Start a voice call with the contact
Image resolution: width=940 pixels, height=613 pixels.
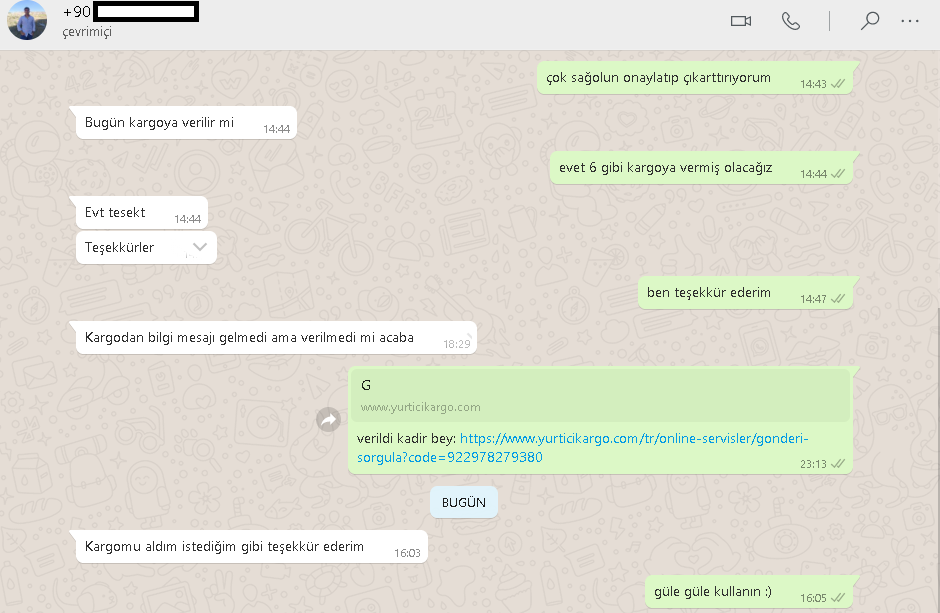tap(791, 22)
